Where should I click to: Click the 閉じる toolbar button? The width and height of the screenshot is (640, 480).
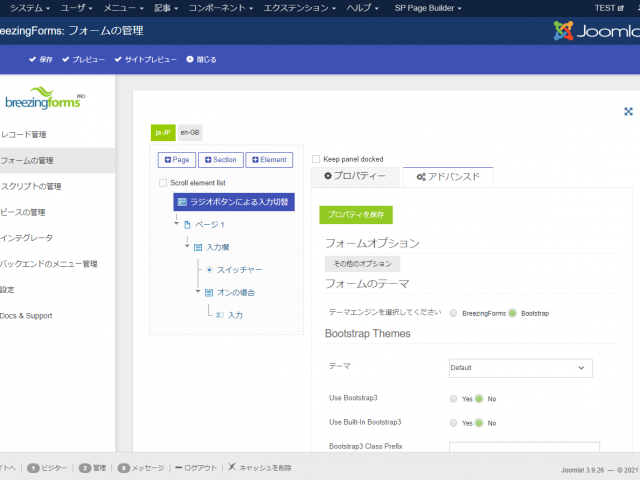click(x=202, y=60)
